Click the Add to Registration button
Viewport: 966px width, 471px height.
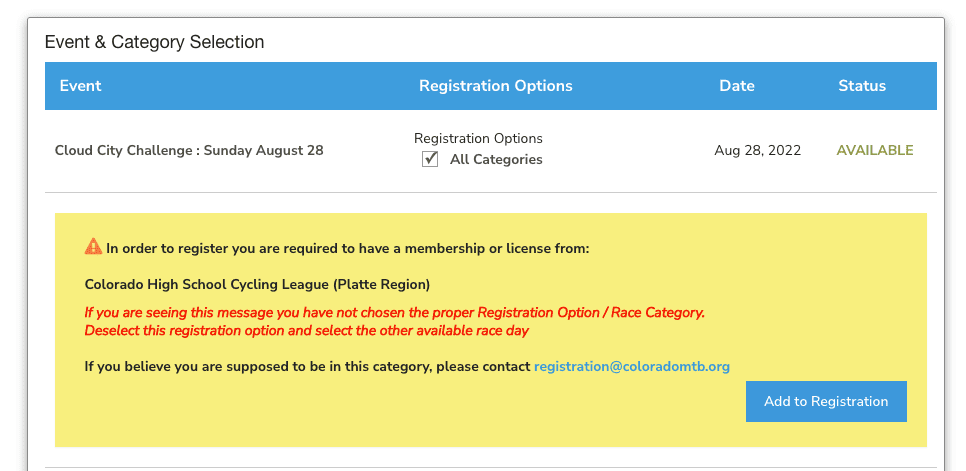826,401
